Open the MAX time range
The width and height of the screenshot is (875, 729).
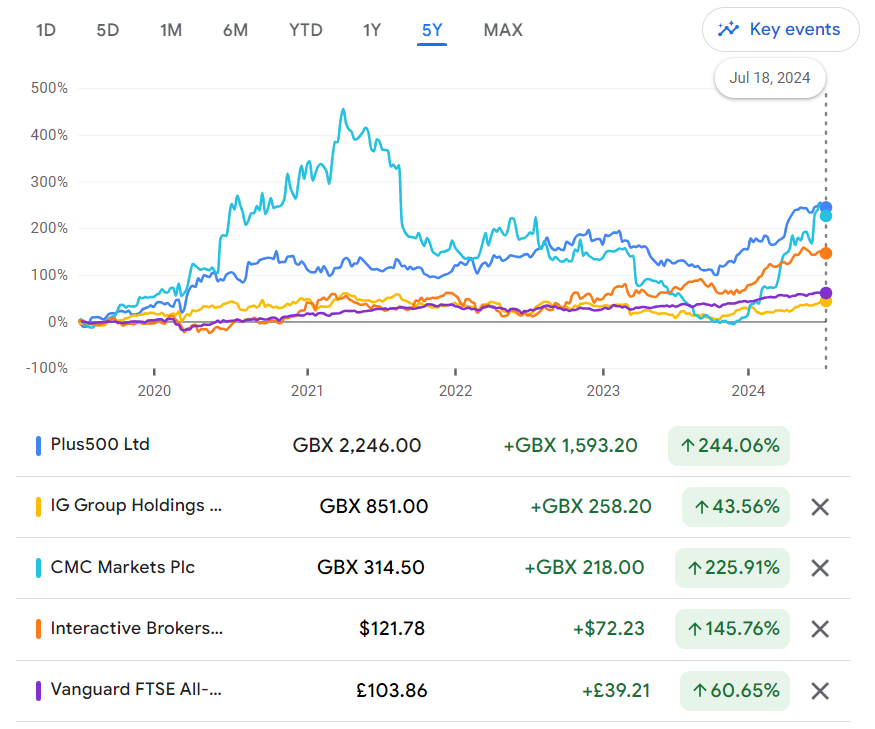pyautogui.click(x=503, y=30)
